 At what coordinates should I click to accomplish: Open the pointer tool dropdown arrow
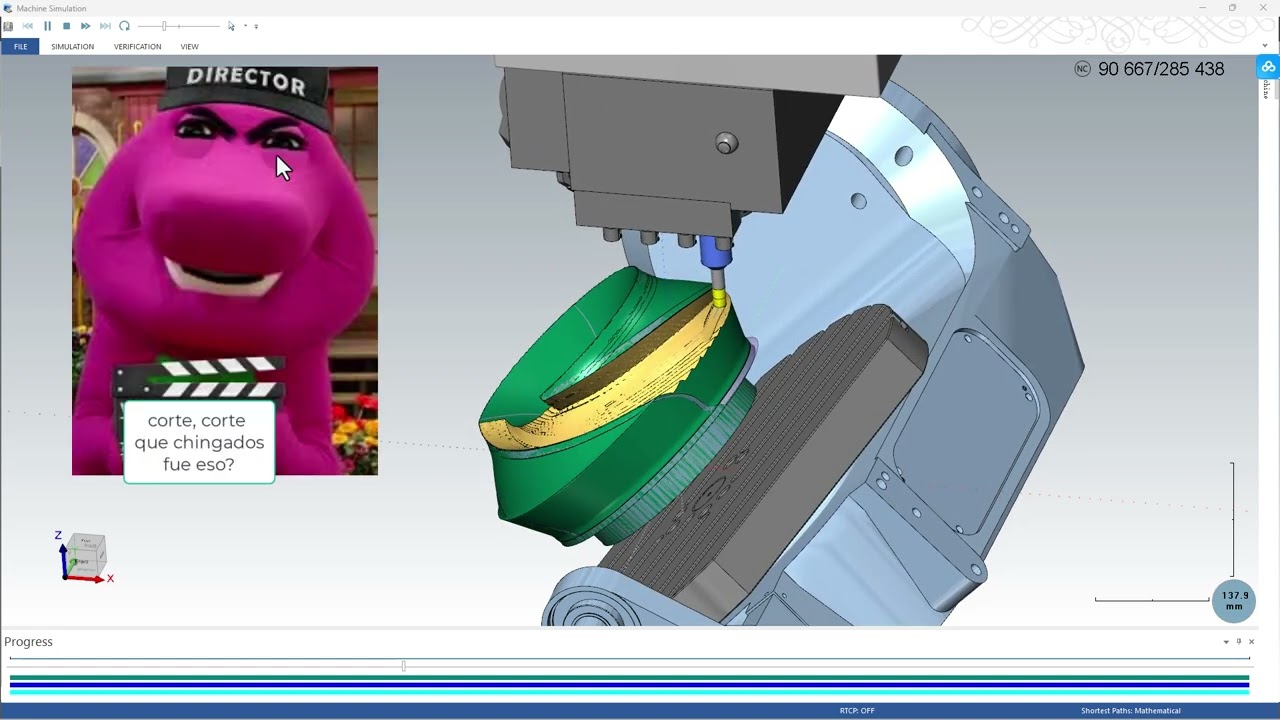click(x=245, y=26)
